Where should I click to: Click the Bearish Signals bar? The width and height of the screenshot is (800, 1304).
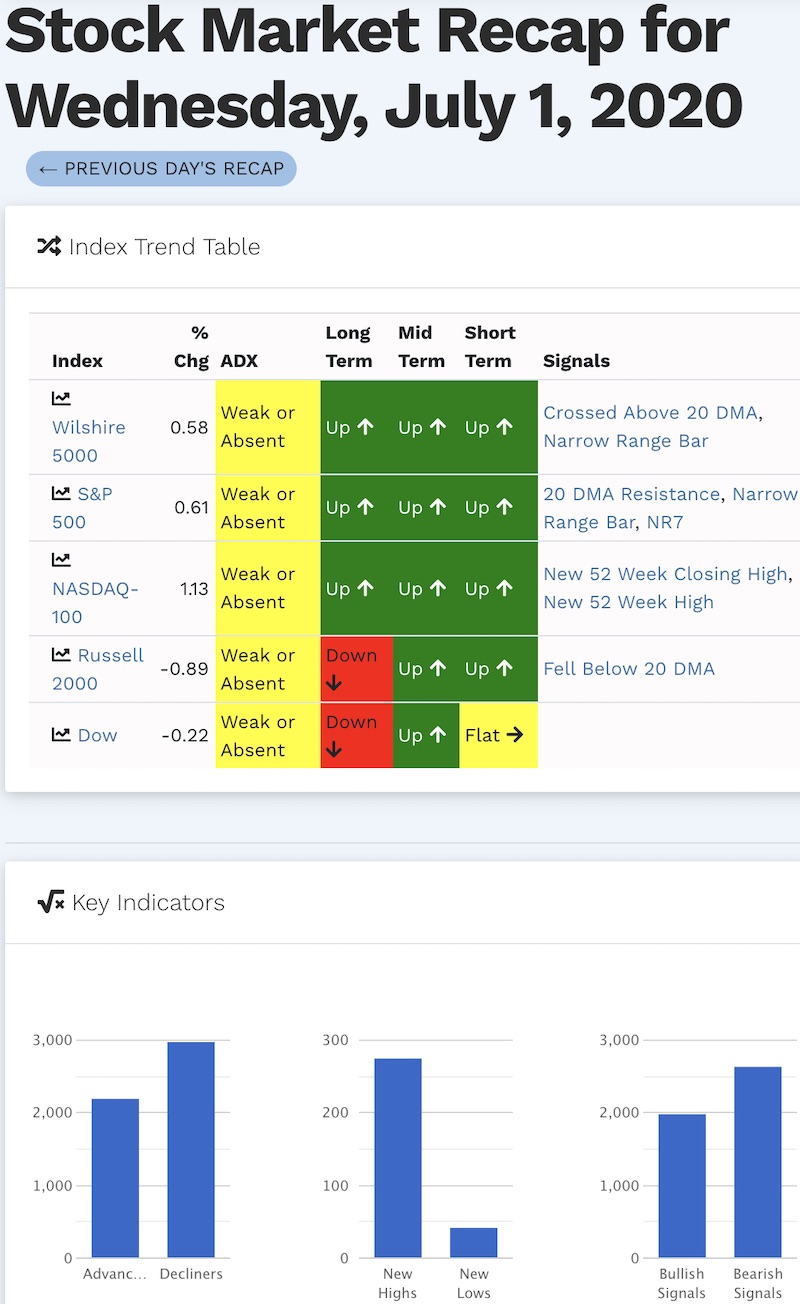pos(758,1162)
